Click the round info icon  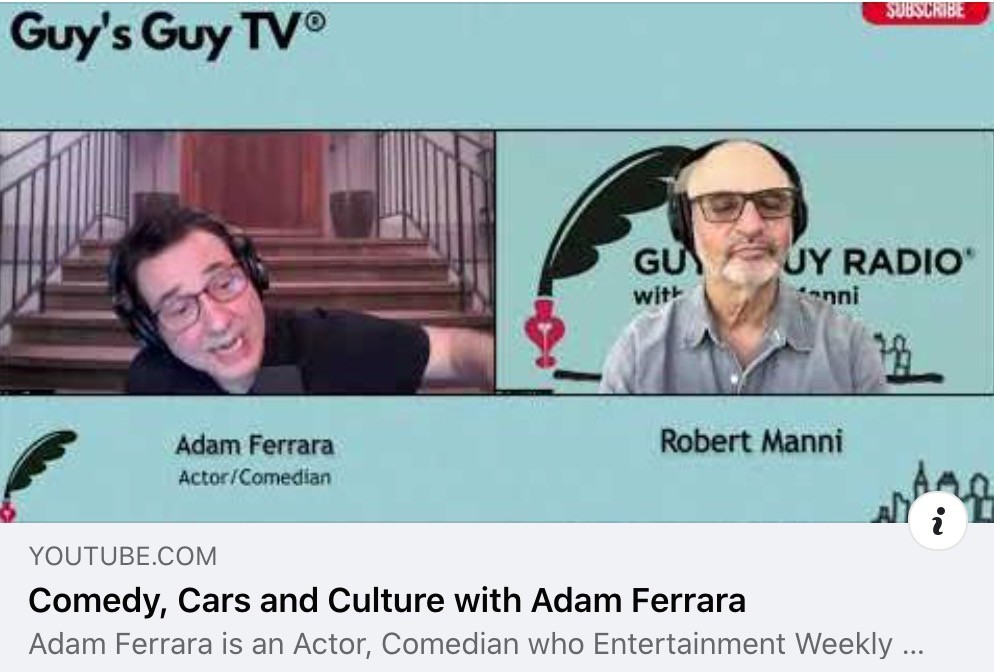pyautogui.click(x=938, y=520)
